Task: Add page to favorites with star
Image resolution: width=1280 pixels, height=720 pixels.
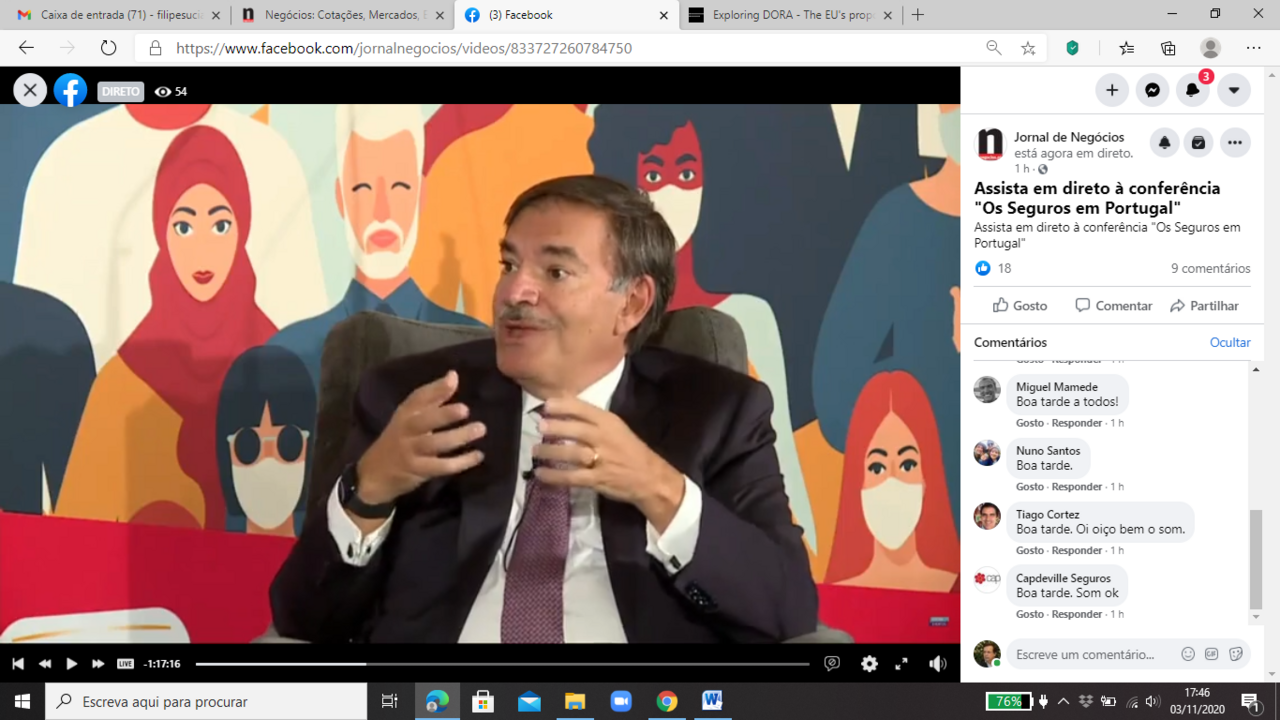Action: 1028,48
